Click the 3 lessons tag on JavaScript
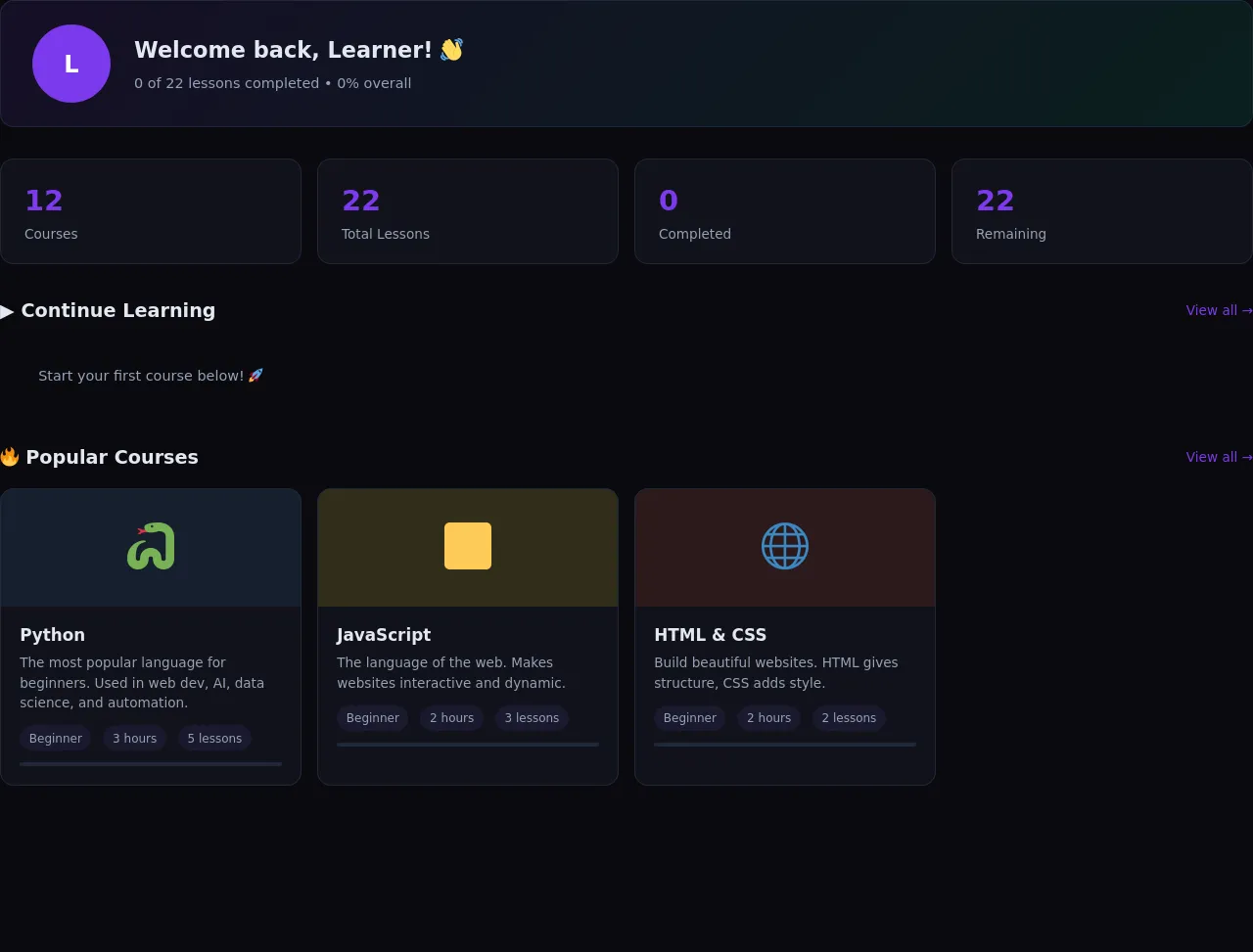Image resolution: width=1253 pixels, height=952 pixels. [x=532, y=718]
